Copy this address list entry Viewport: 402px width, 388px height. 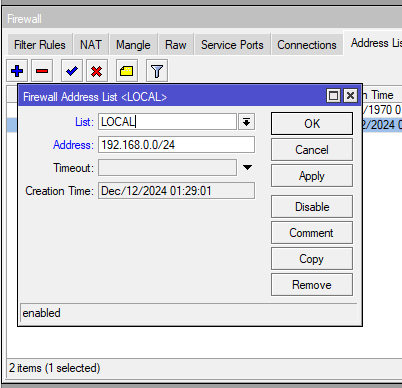(x=312, y=259)
